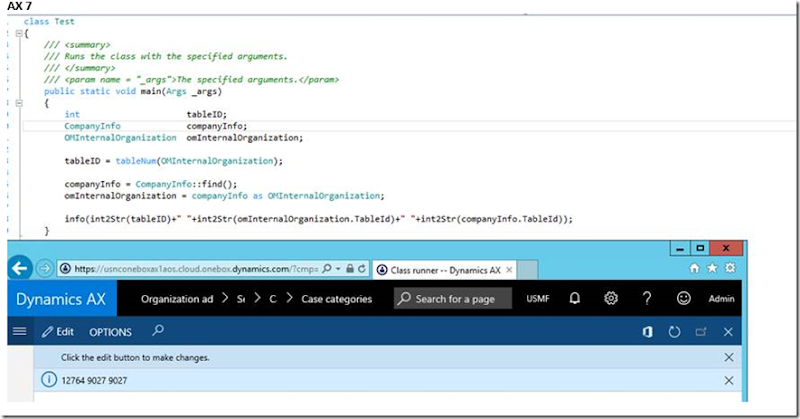Select the Class runner -- Dynamics AX tab
Image resolution: width=800 pixels, height=419 pixels.
coord(445,270)
